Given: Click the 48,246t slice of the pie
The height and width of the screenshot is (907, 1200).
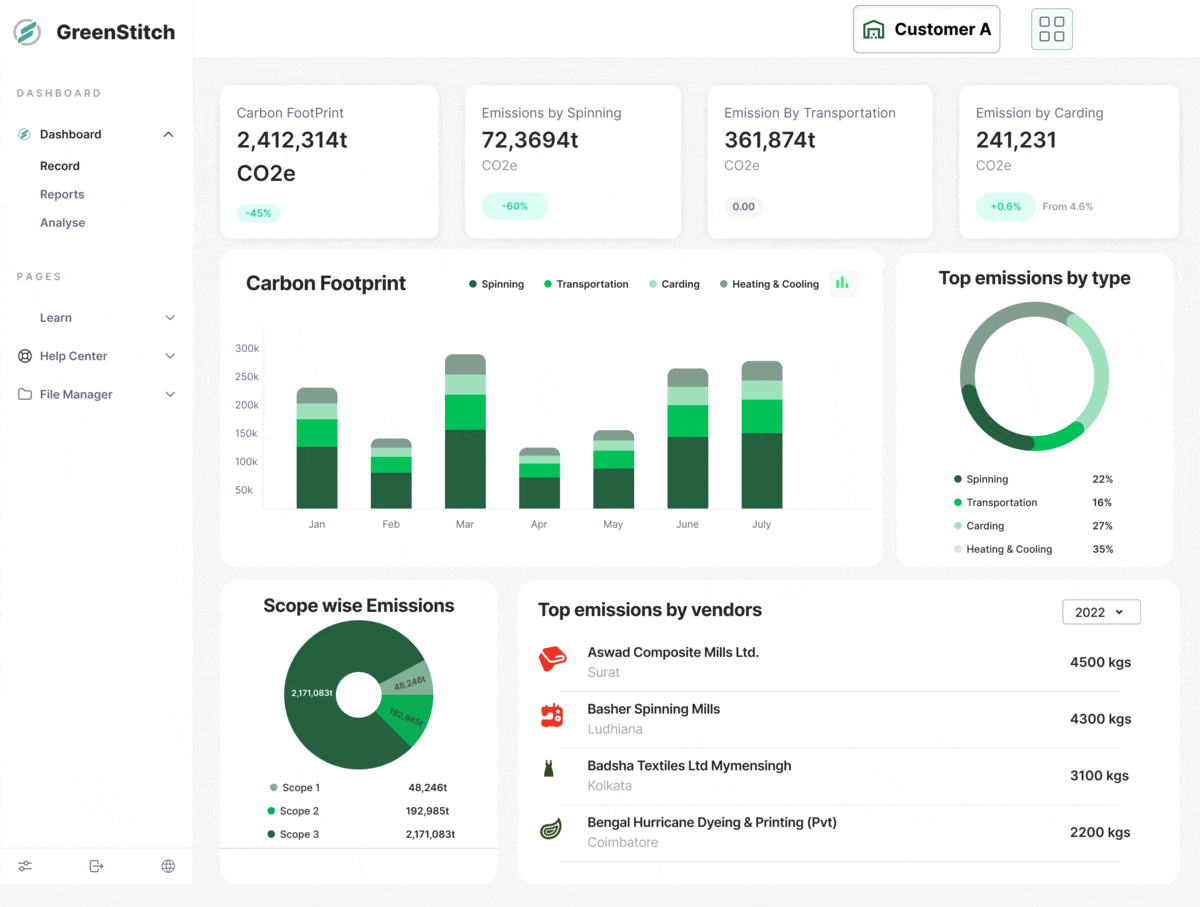Looking at the screenshot, I should tap(410, 683).
